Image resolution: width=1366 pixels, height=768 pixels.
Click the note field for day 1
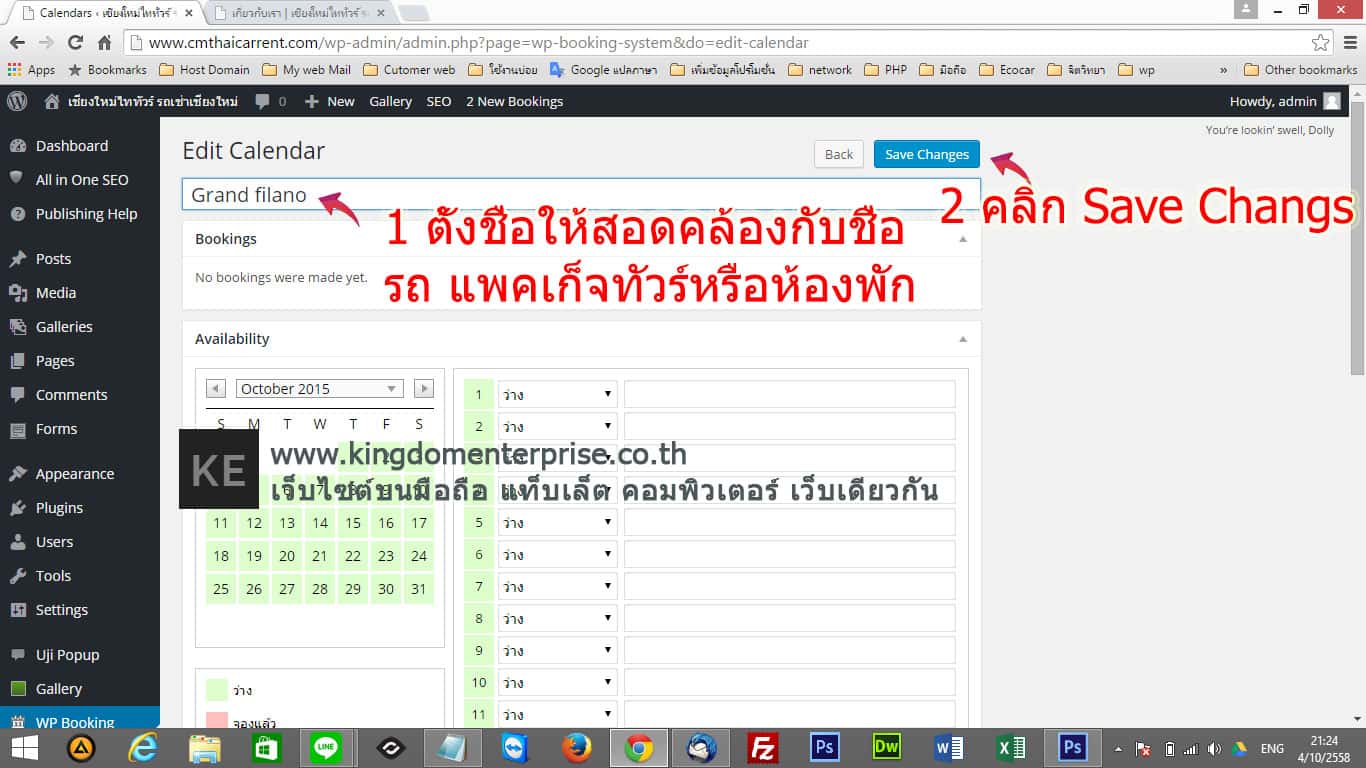click(790, 394)
